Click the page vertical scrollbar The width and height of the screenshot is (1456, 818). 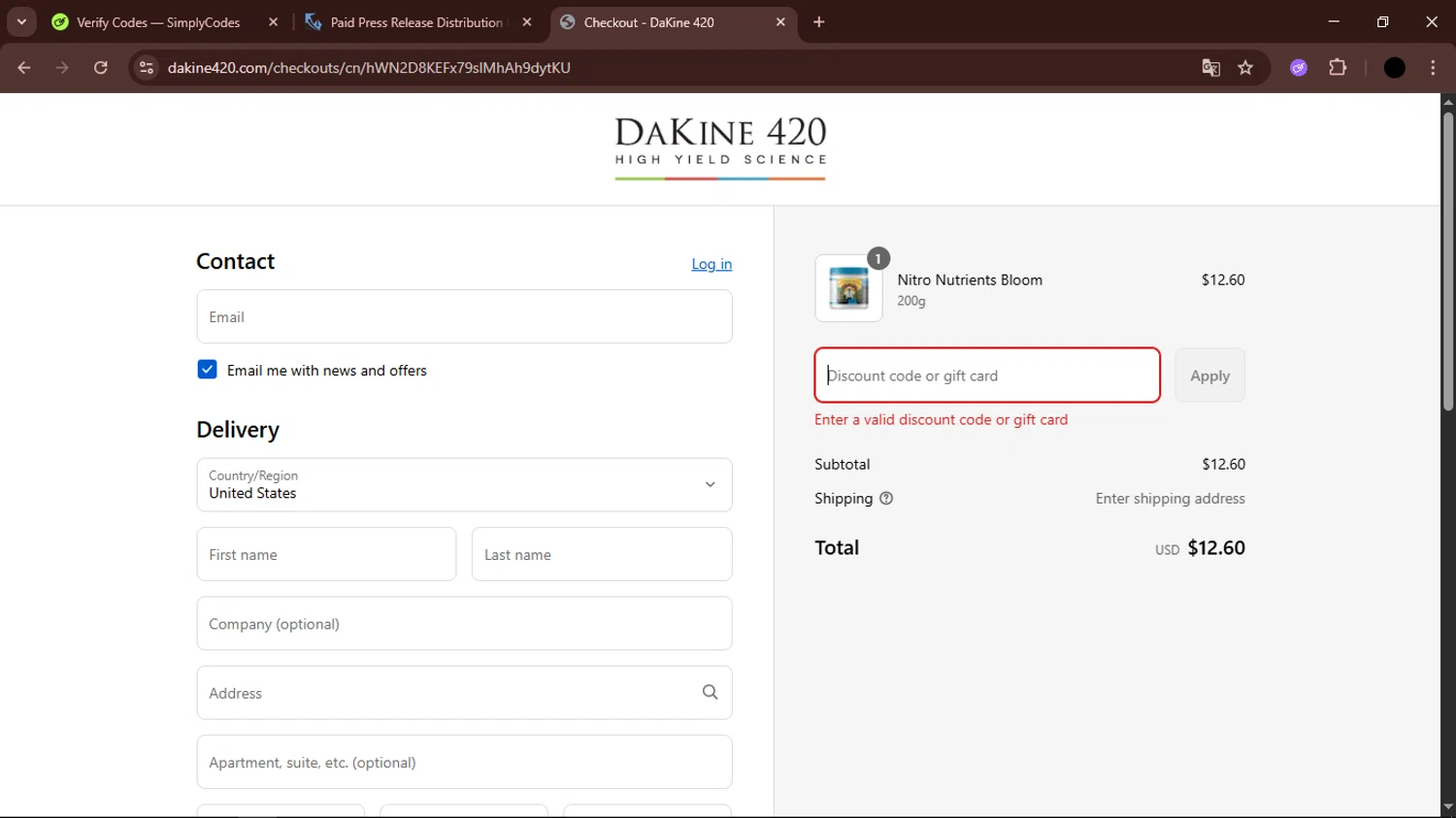pos(1448,262)
